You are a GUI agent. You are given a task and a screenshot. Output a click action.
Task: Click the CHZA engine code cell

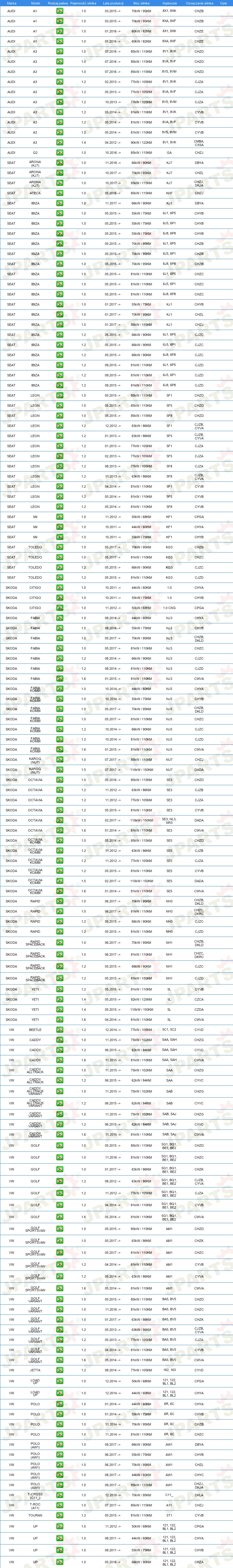[x=199, y=1562]
